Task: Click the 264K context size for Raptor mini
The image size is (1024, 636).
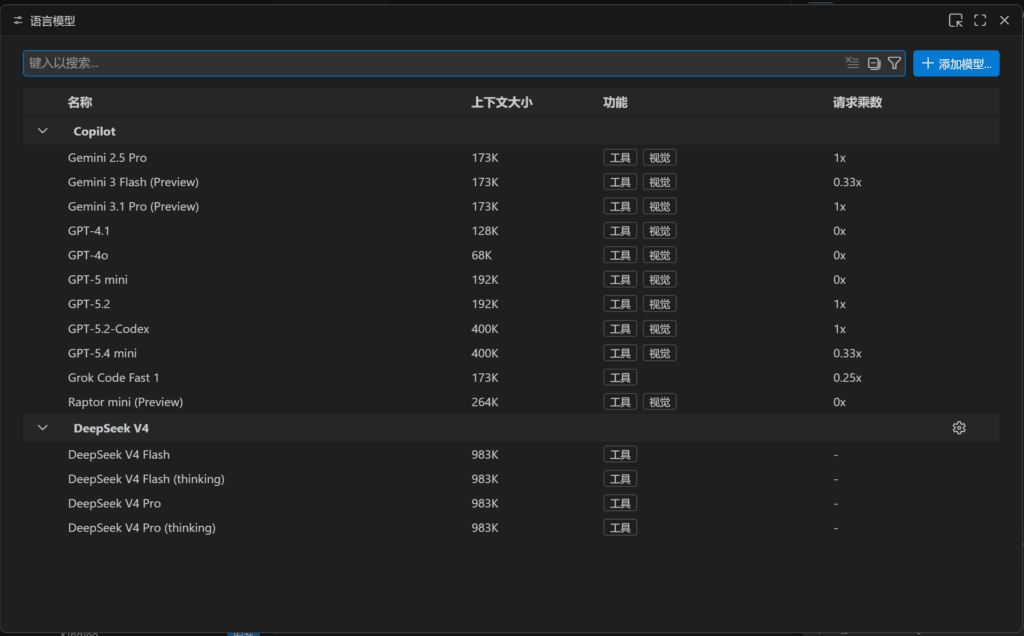Action: point(485,402)
